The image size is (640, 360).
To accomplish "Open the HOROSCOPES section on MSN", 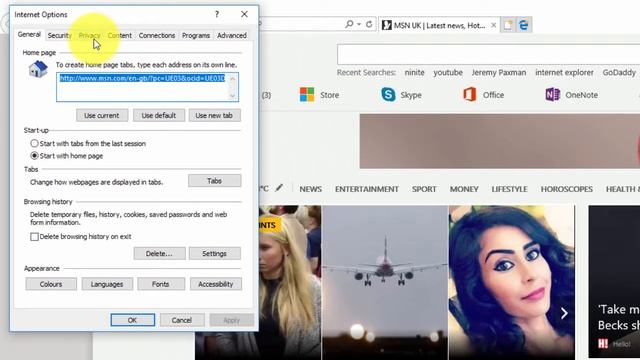I will pyautogui.click(x=567, y=189).
